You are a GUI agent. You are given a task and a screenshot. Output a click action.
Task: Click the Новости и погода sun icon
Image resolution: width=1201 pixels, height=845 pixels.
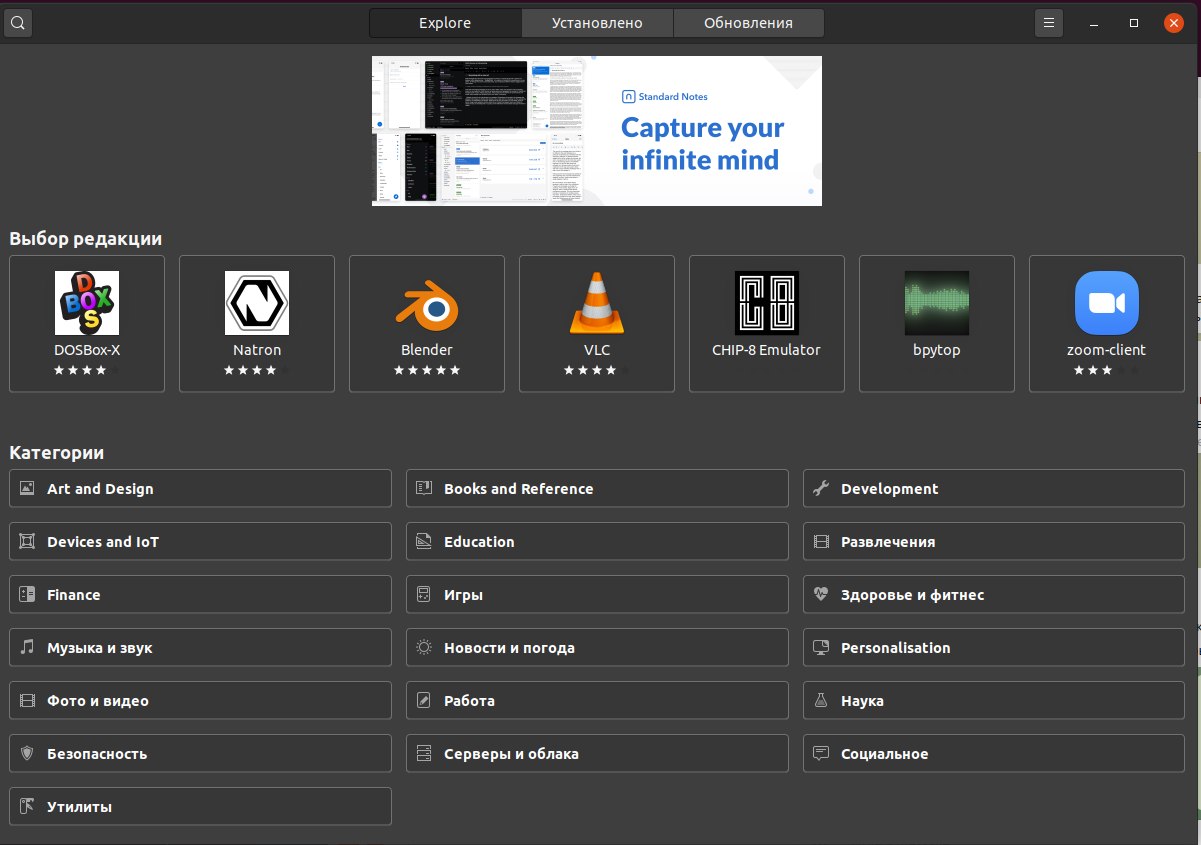click(x=424, y=648)
